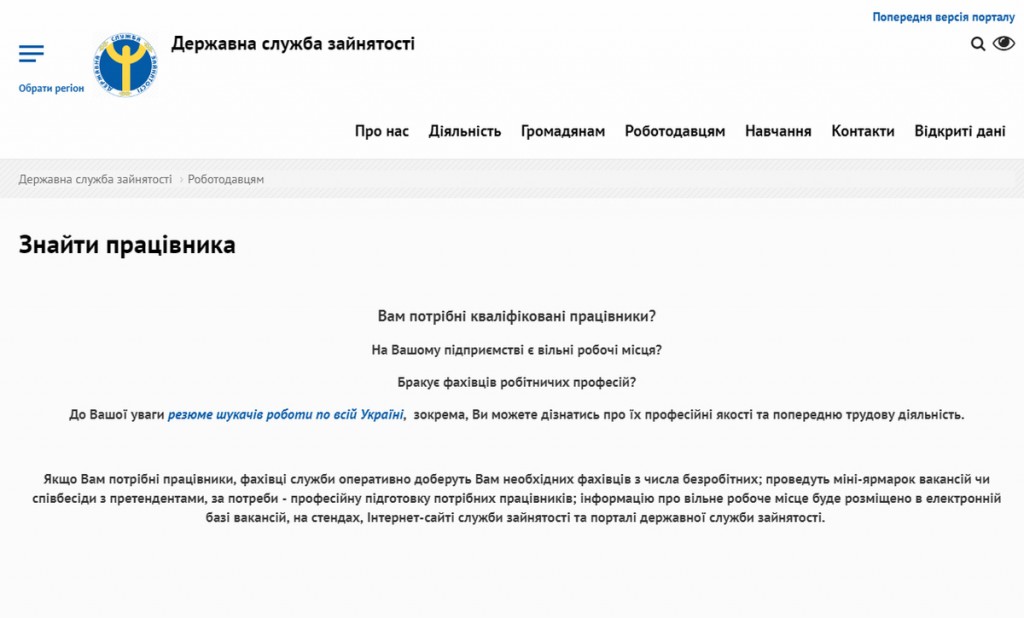Open the "Навчання" menu section

[778, 131]
